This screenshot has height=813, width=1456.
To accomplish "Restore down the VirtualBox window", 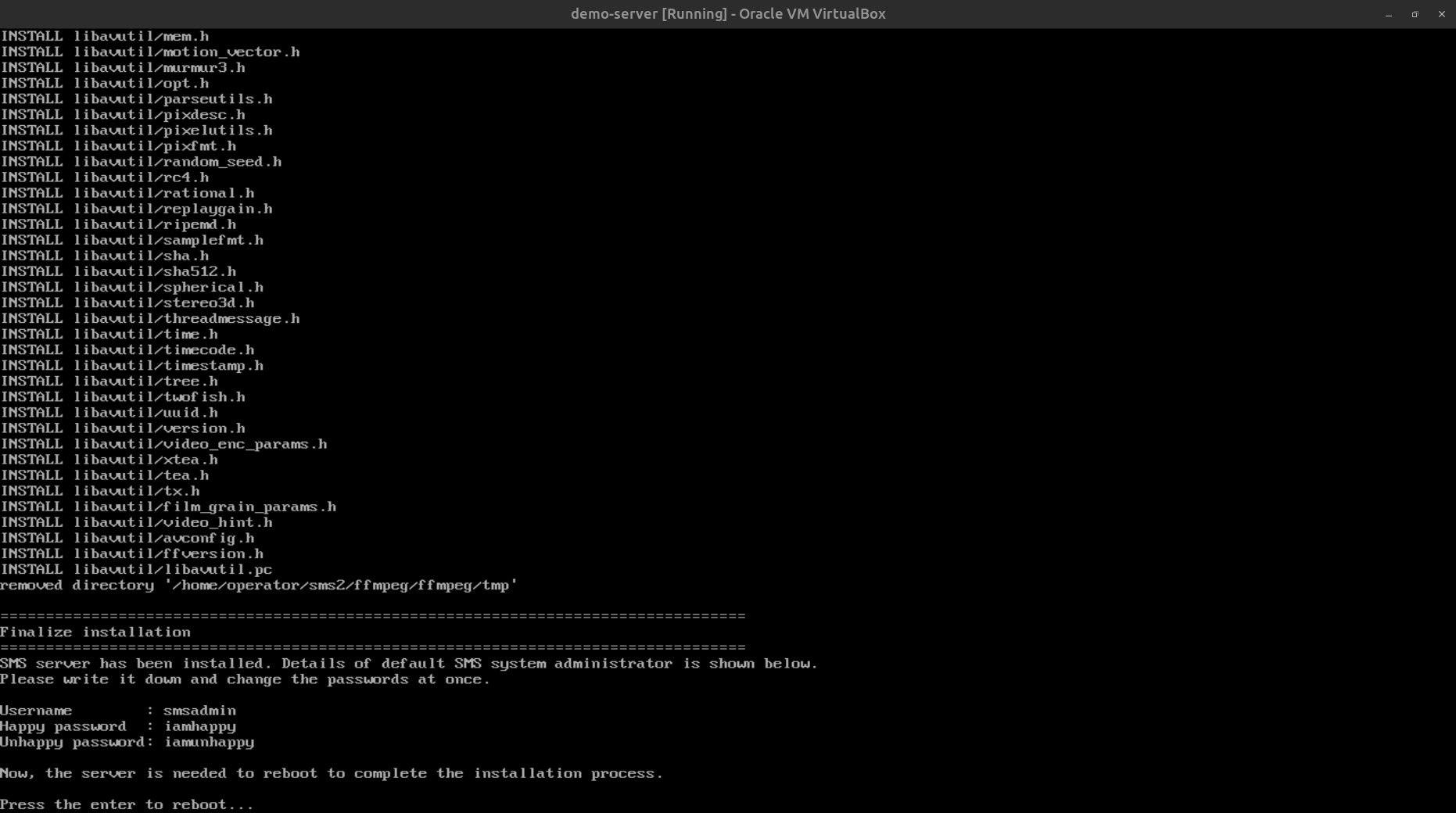I will 1415,14.
